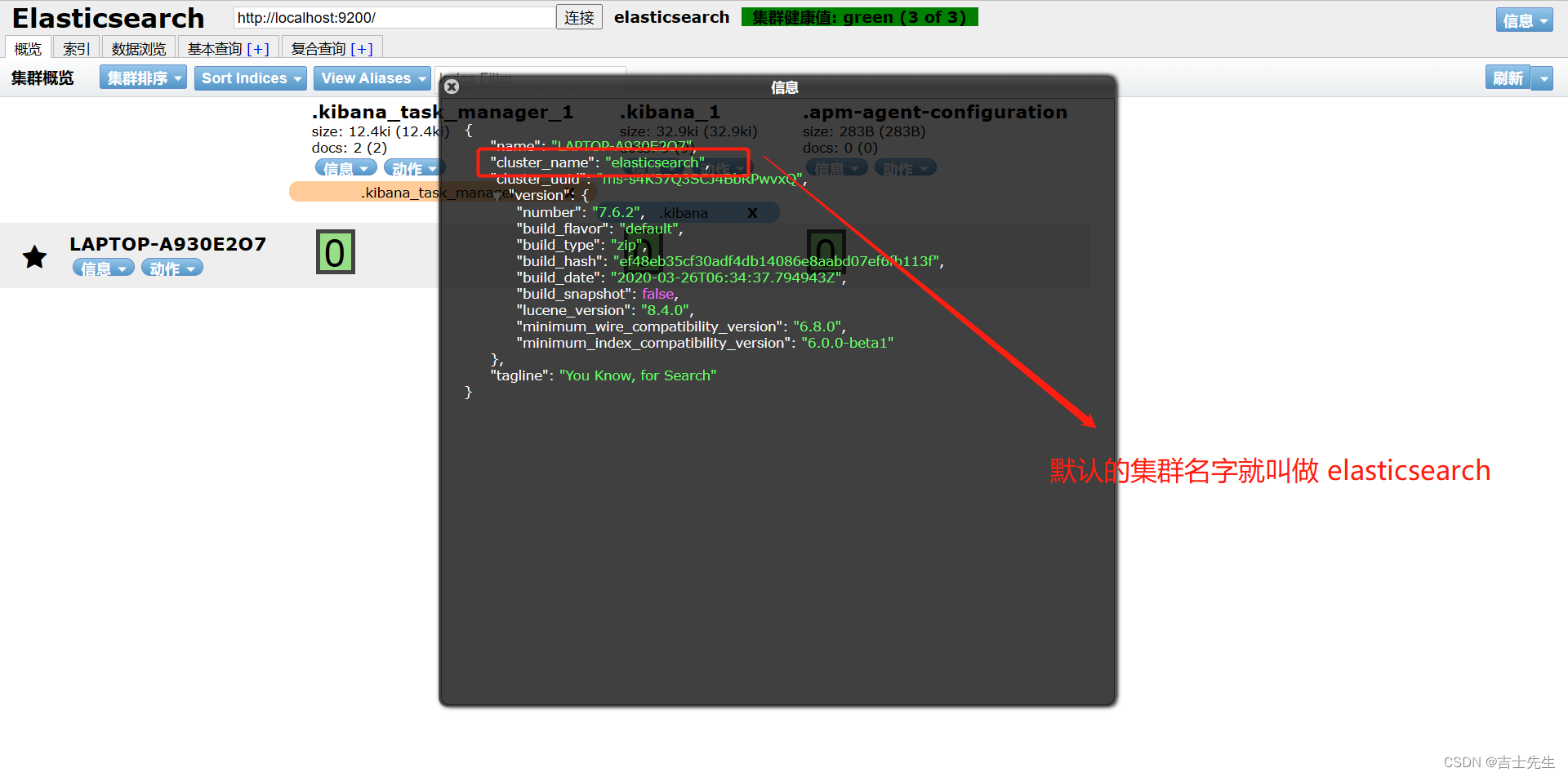Open the 集群排序 dropdown
The height and width of the screenshot is (777, 1568).
144,78
